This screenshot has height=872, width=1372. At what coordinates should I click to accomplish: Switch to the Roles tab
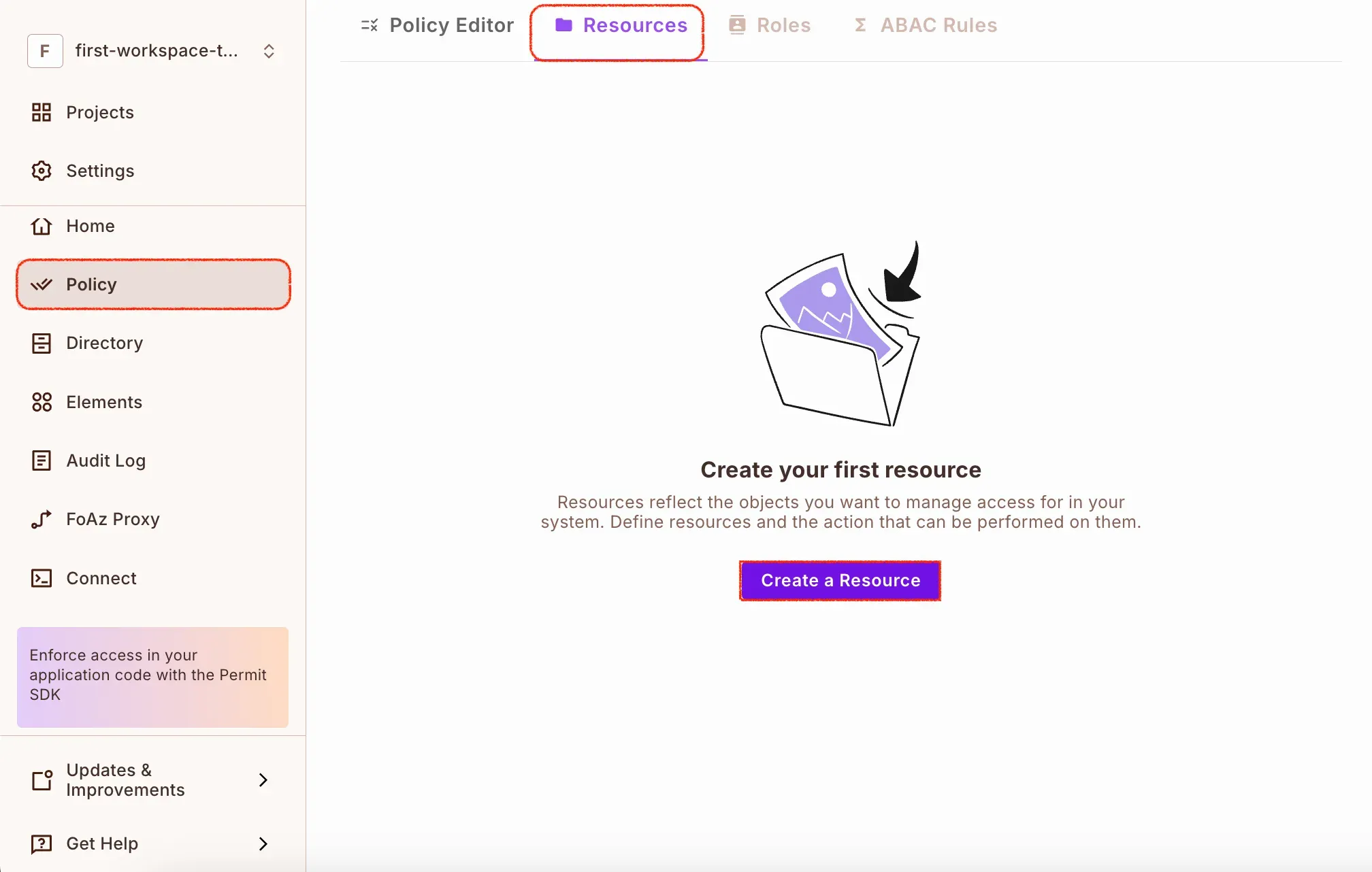click(770, 26)
